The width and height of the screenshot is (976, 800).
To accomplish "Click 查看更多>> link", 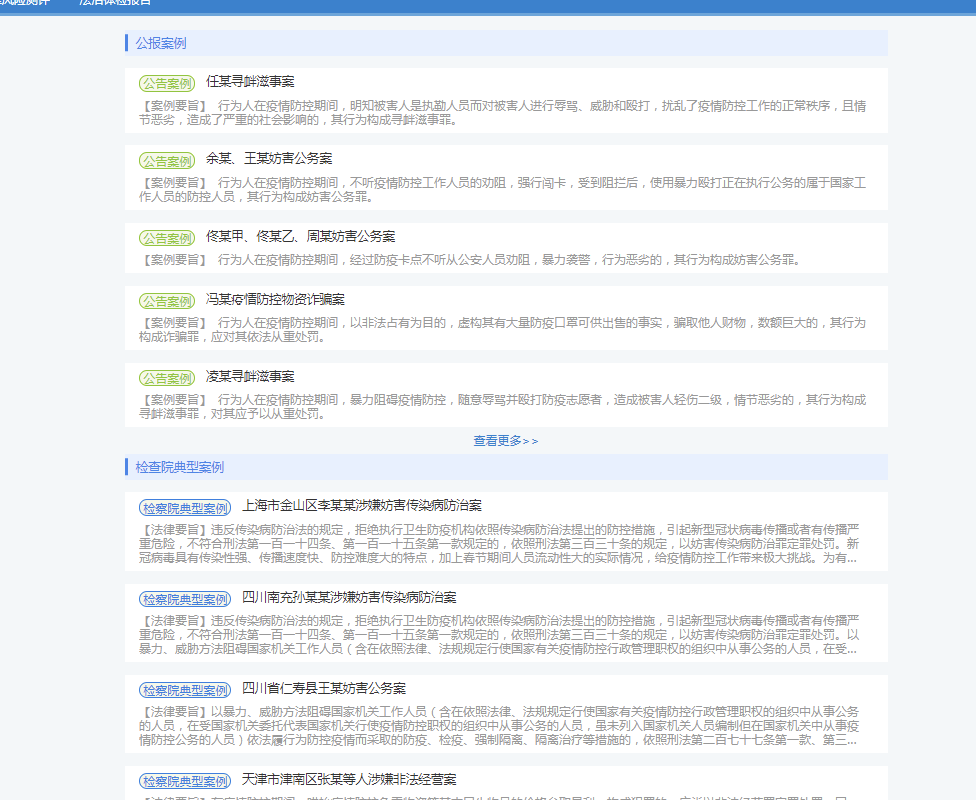I will 505,441.
